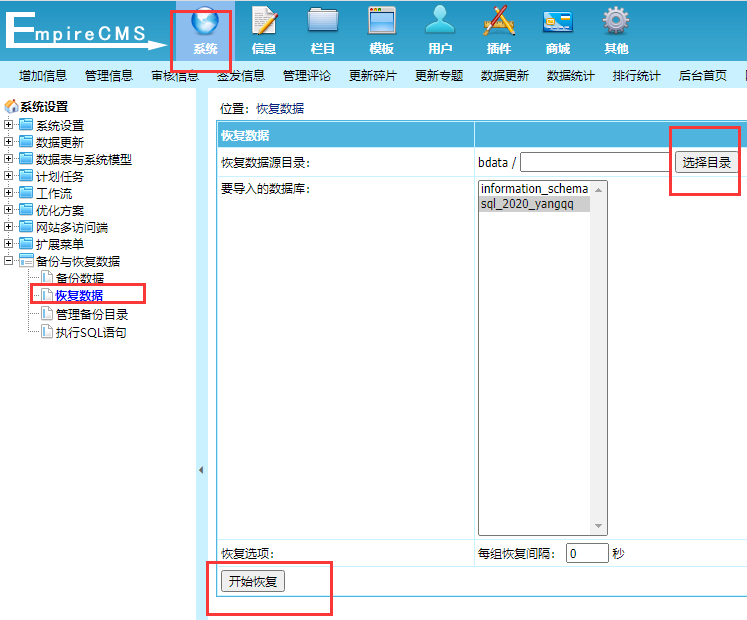
Task: Open 更新碎片 in the sub menu
Action: 373,75
